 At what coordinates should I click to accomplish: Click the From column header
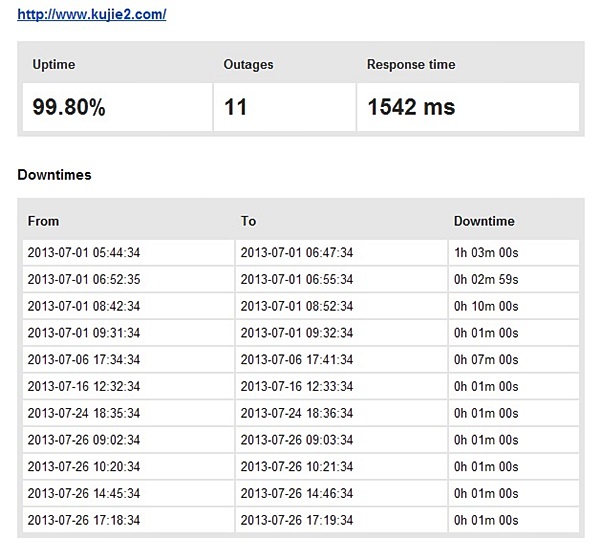click(x=44, y=221)
